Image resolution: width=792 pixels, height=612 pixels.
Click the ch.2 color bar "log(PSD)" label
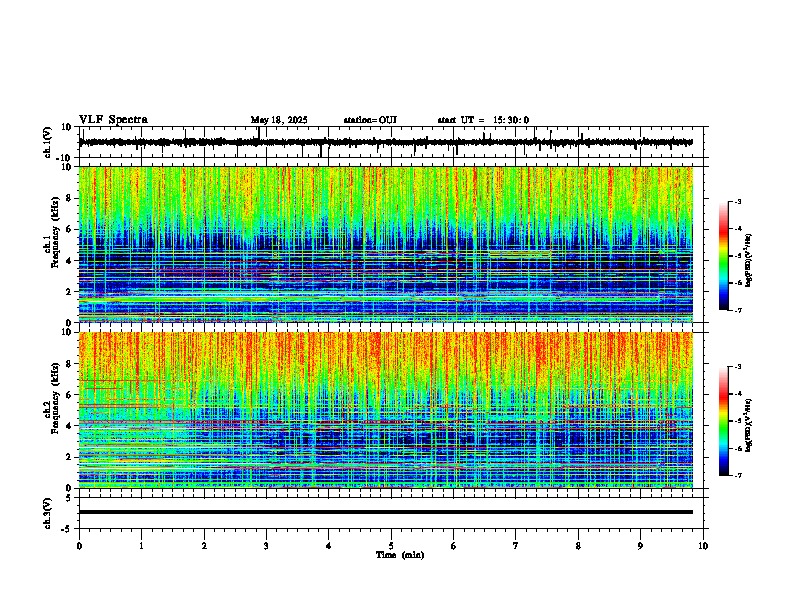click(x=749, y=426)
